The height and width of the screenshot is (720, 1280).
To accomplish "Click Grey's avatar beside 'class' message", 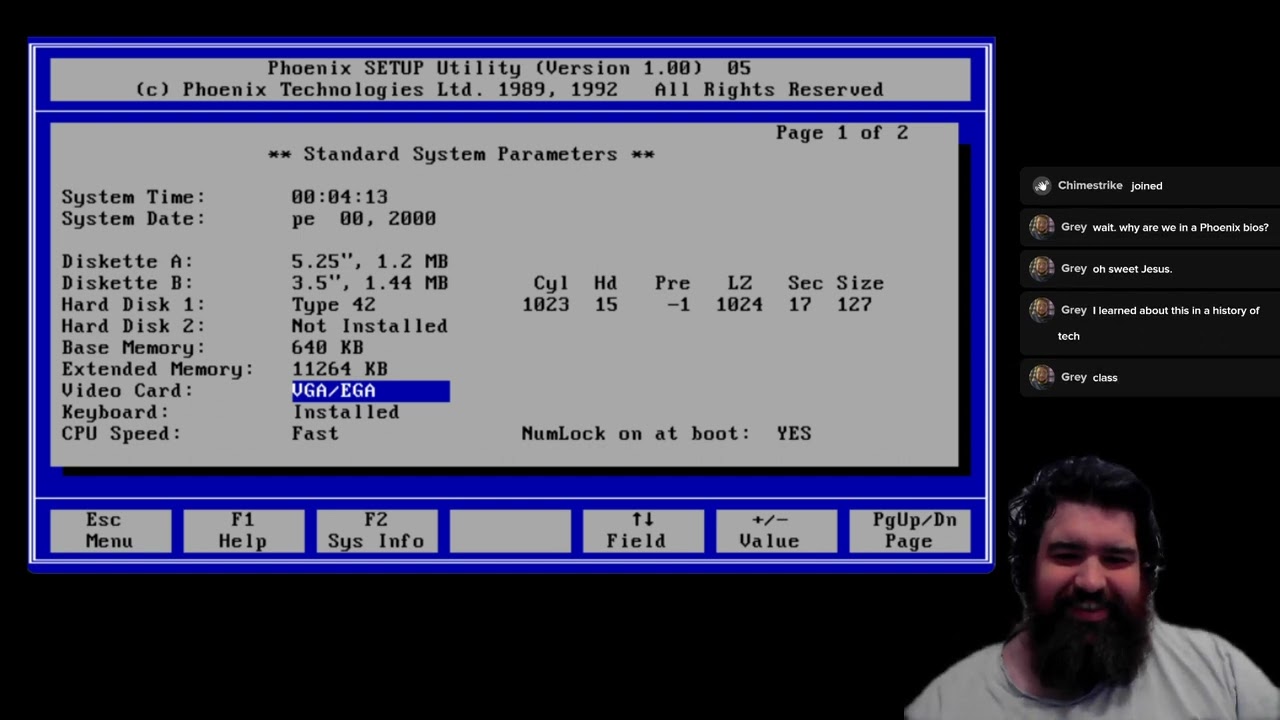I will coord(1042,377).
